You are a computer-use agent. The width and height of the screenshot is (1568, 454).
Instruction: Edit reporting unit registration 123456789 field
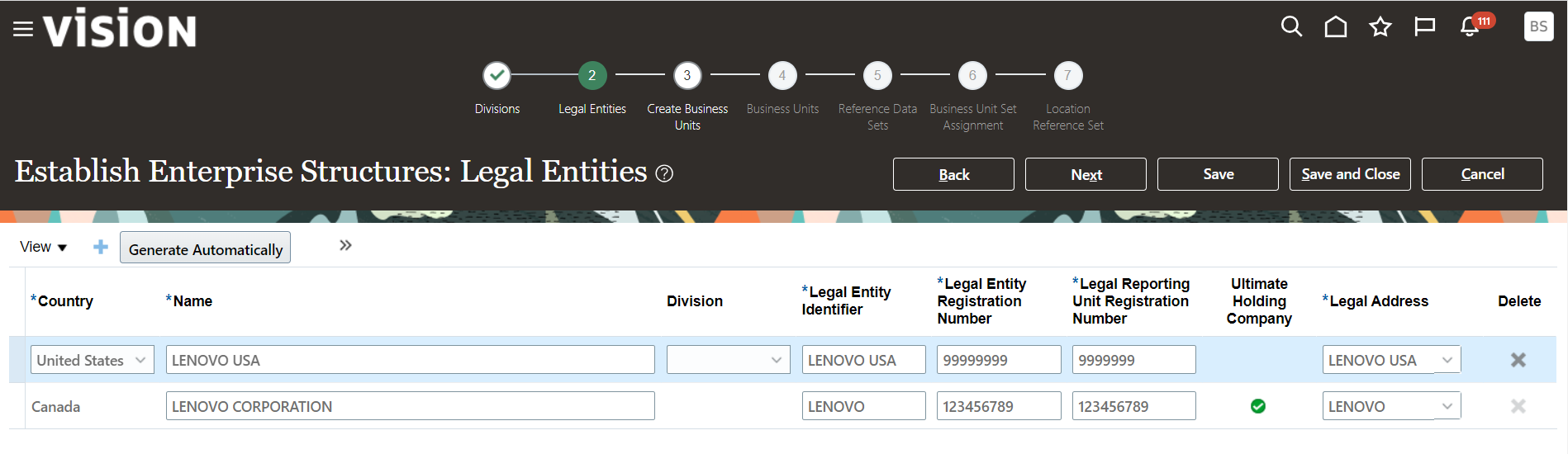[x=1133, y=406]
